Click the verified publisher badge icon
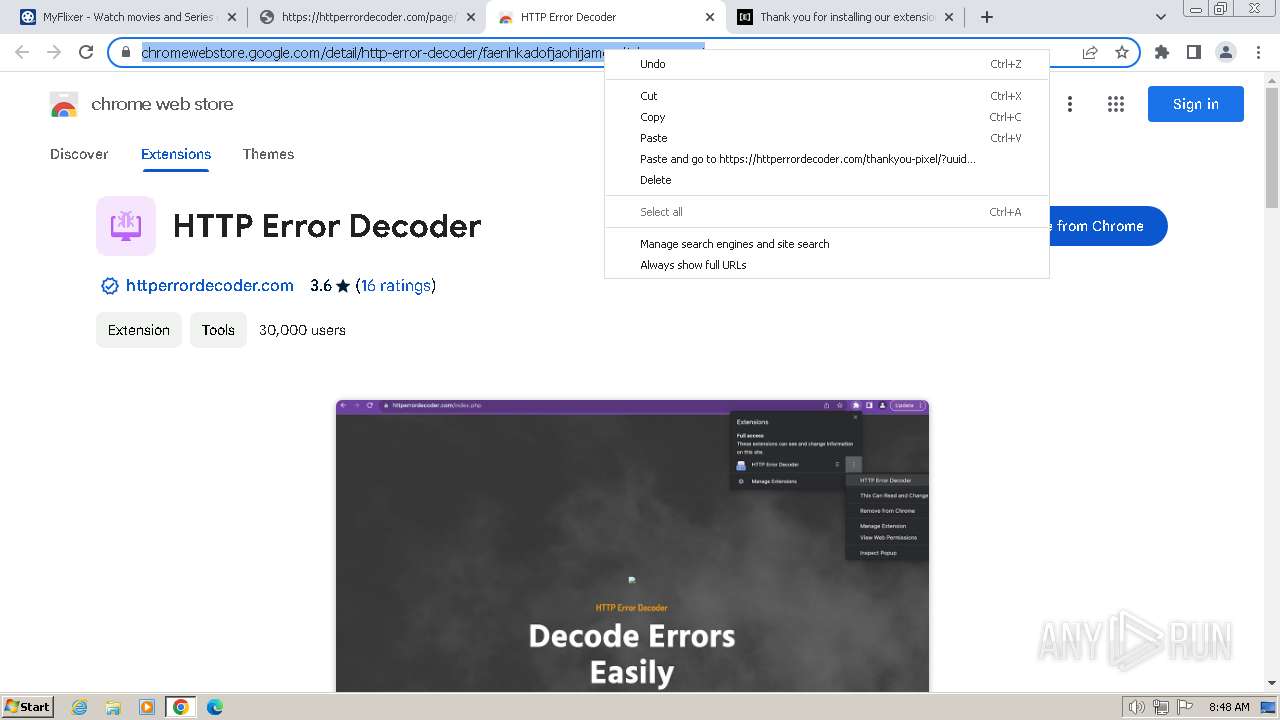The width and height of the screenshot is (1280, 720). pyautogui.click(x=110, y=286)
